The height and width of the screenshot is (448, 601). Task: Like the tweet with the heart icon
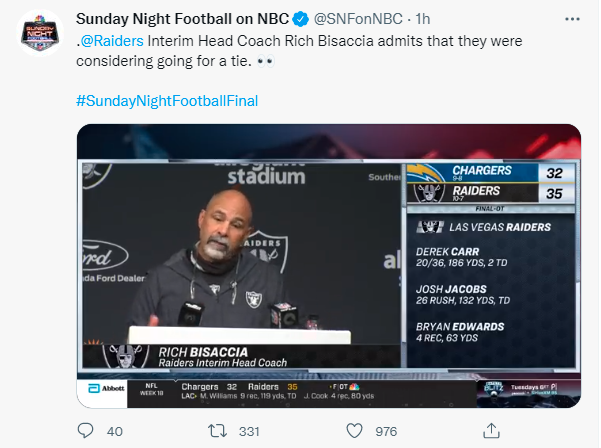coord(355,431)
